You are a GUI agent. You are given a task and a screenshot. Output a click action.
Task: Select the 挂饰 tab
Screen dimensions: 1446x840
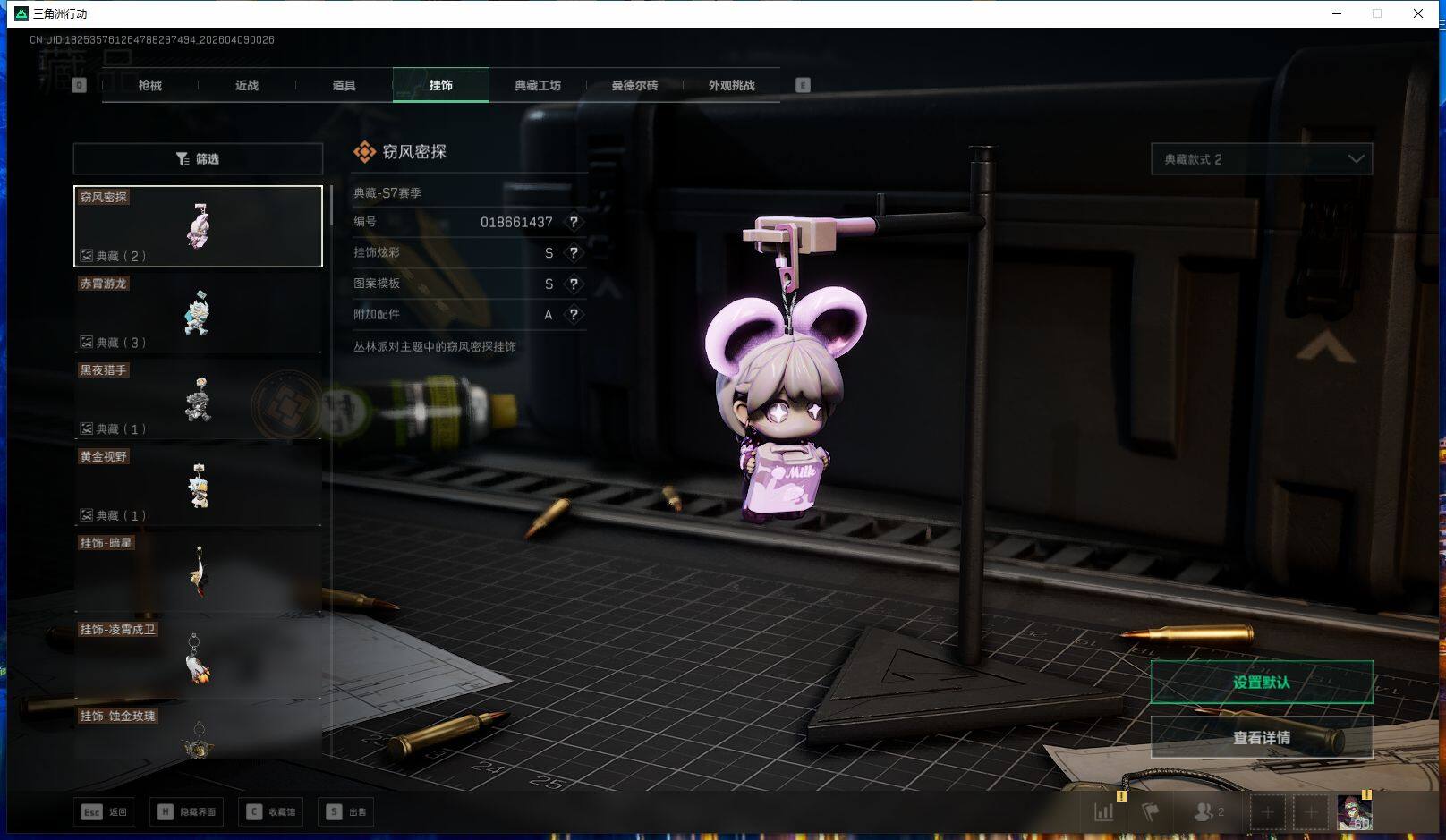click(x=440, y=85)
